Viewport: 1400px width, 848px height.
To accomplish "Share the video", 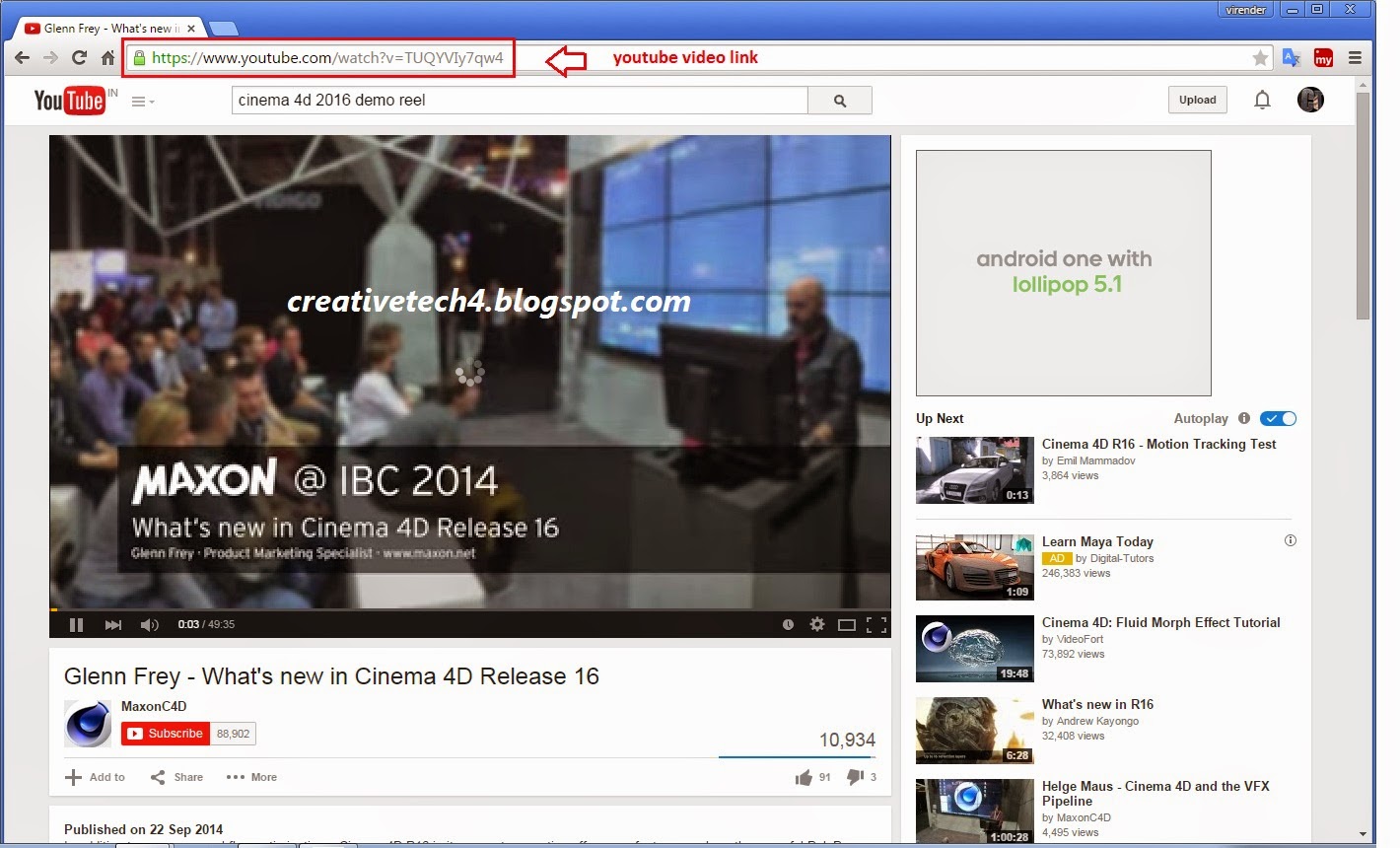I will point(177,777).
